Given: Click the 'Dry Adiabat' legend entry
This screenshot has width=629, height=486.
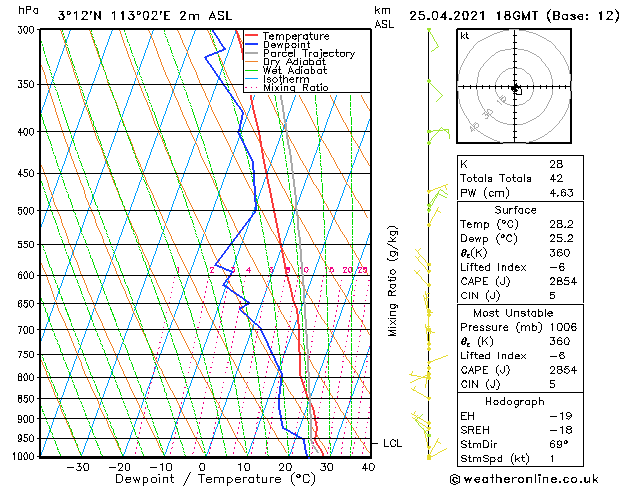Looking at the screenshot, I should [x=294, y=62].
